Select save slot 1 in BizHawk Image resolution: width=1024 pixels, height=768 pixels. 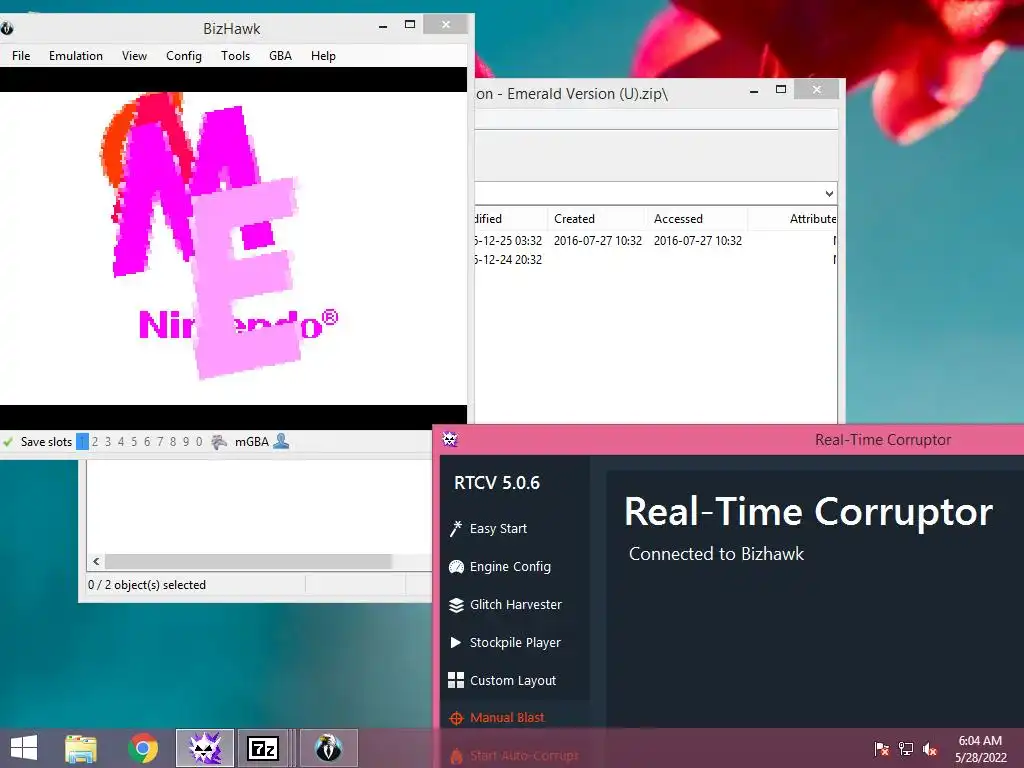click(x=82, y=441)
